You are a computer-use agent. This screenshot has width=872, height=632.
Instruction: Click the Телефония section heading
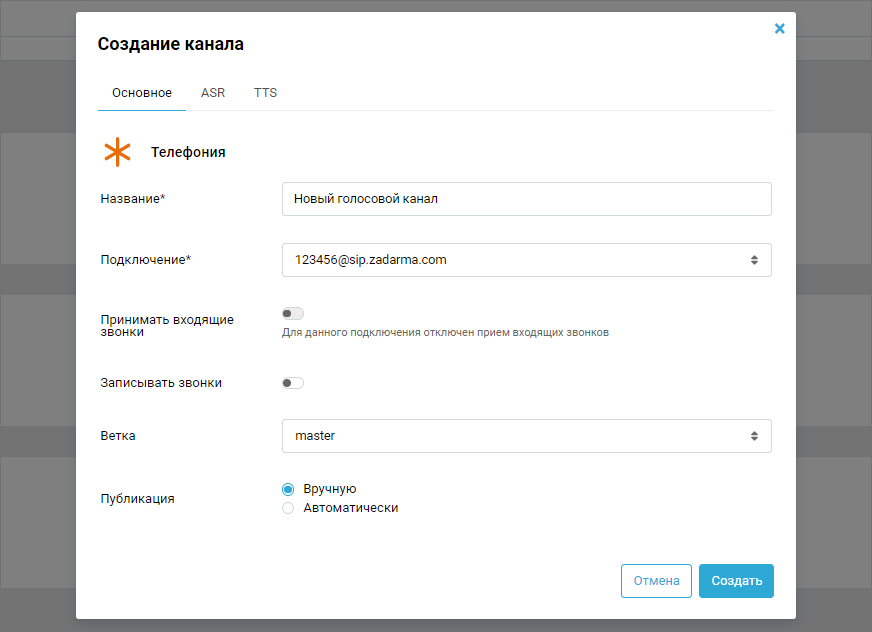click(x=188, y=153)
